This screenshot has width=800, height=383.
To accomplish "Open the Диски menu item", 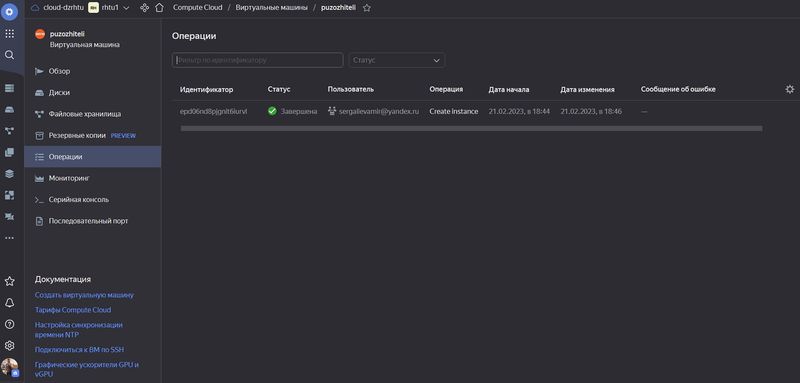I will click(x=92, y=93).
